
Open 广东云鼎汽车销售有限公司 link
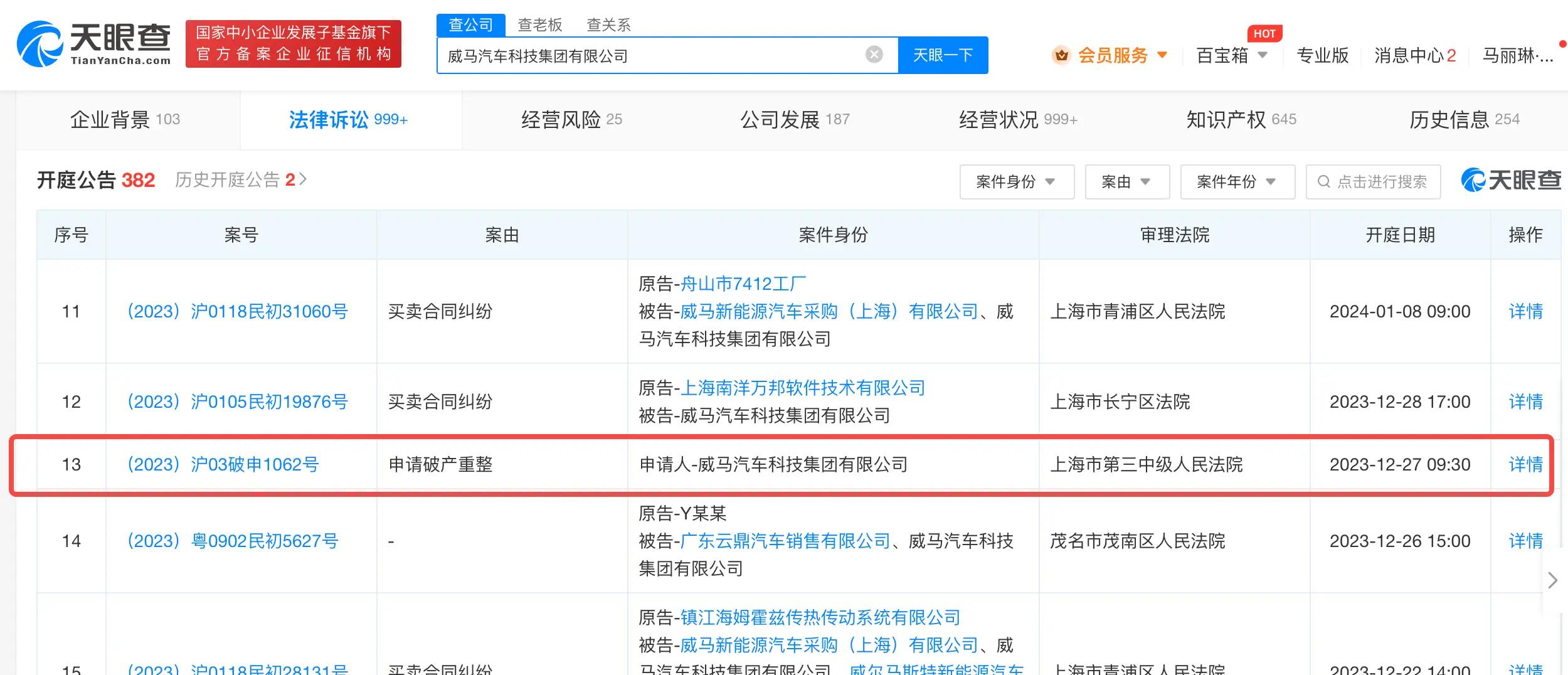click(x=785, y=541)
